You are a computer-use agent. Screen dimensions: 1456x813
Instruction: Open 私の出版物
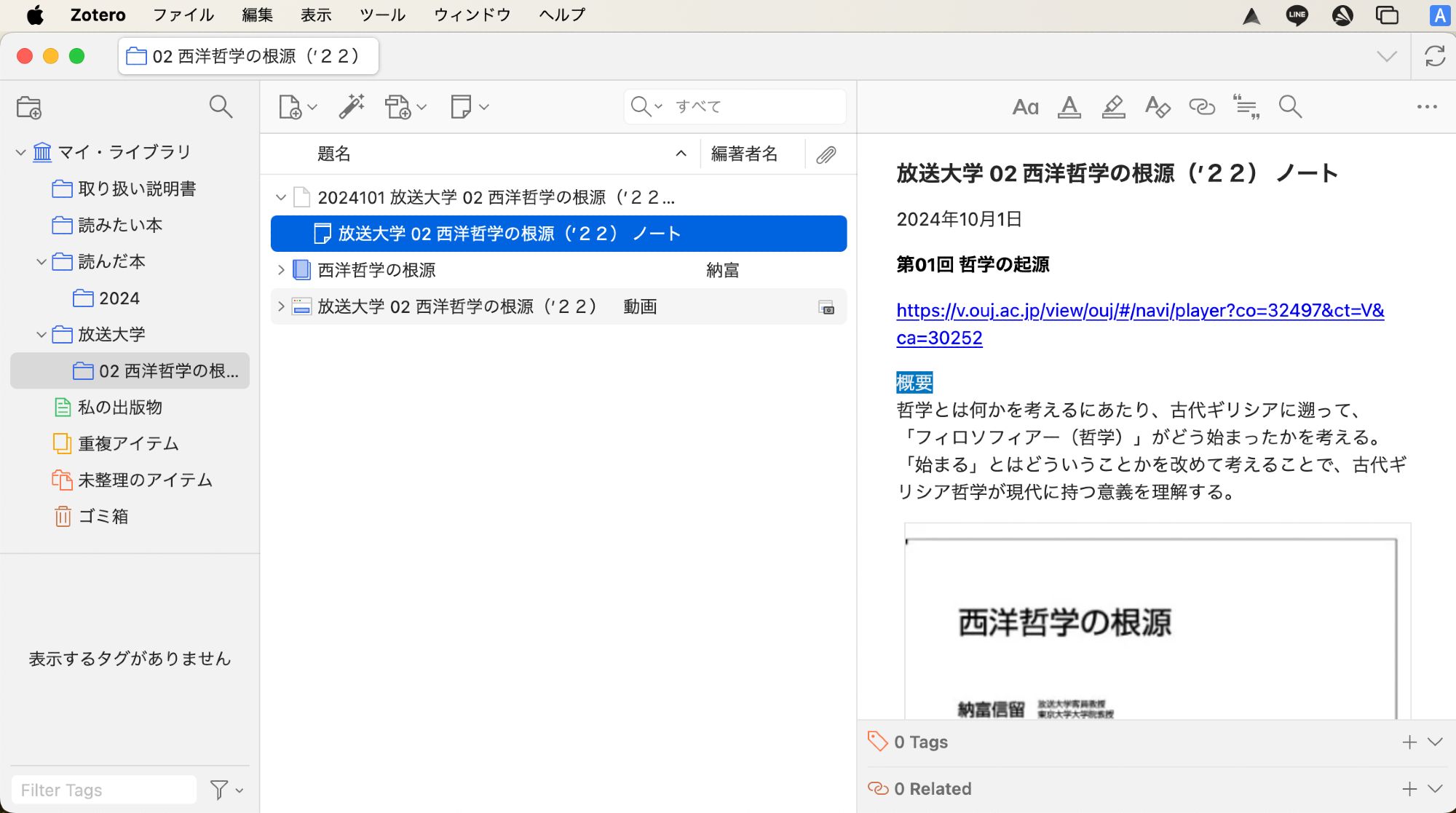(130, 407)
